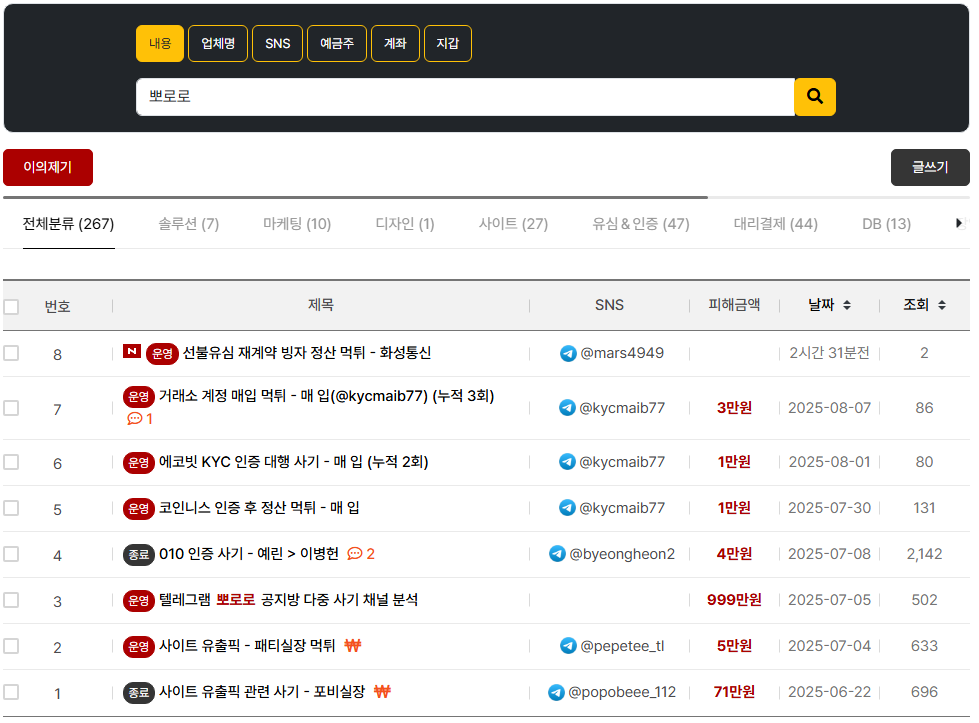This screenshot has width=979, height=723.
Task: Select 업체명 search filter button
Action: click(x=218, y=44)
